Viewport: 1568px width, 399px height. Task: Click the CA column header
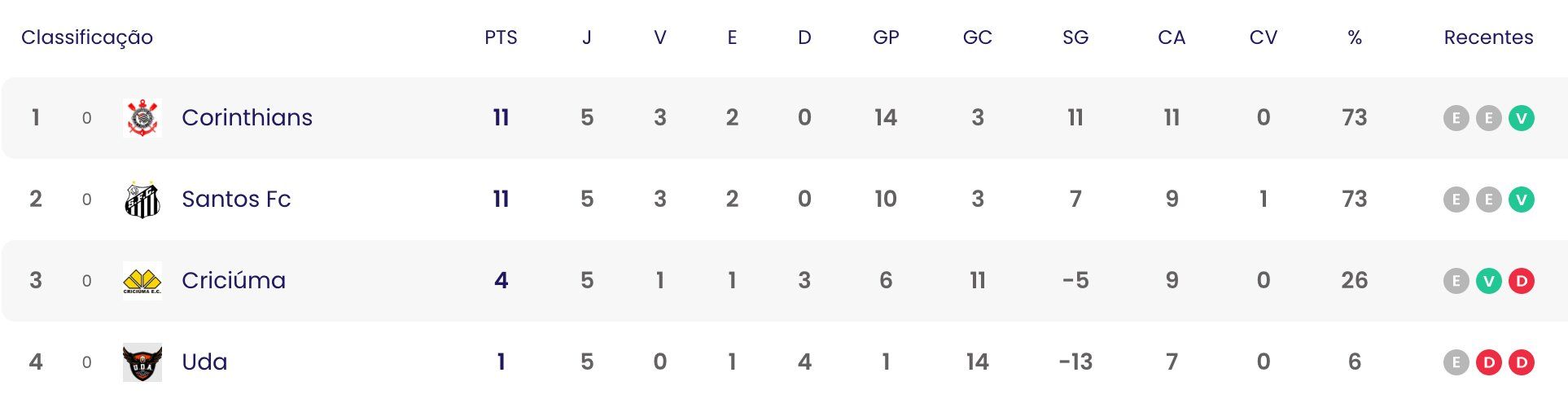[1172, 37]
